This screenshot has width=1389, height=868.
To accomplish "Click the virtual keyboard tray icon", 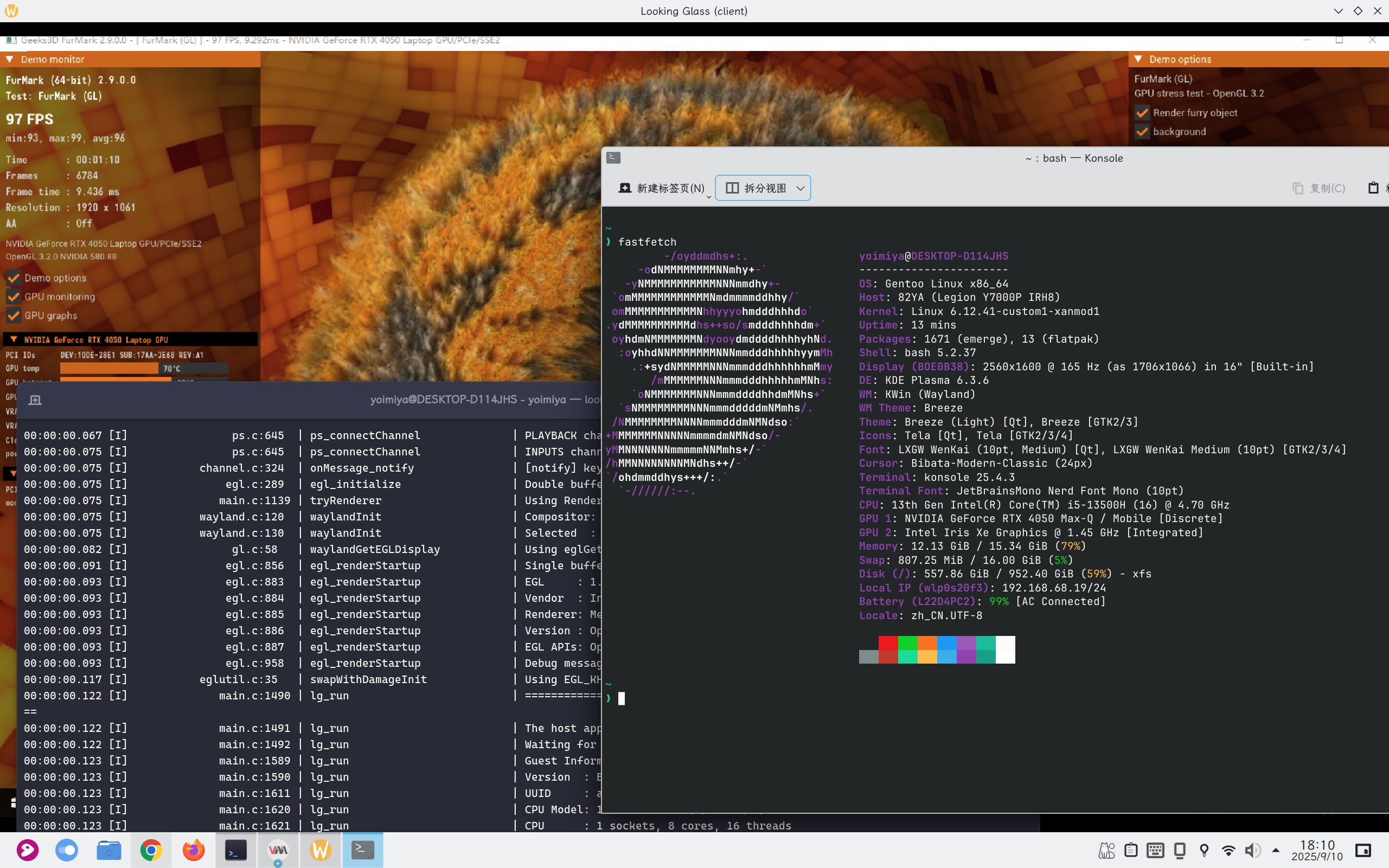I will [1155, 850].
